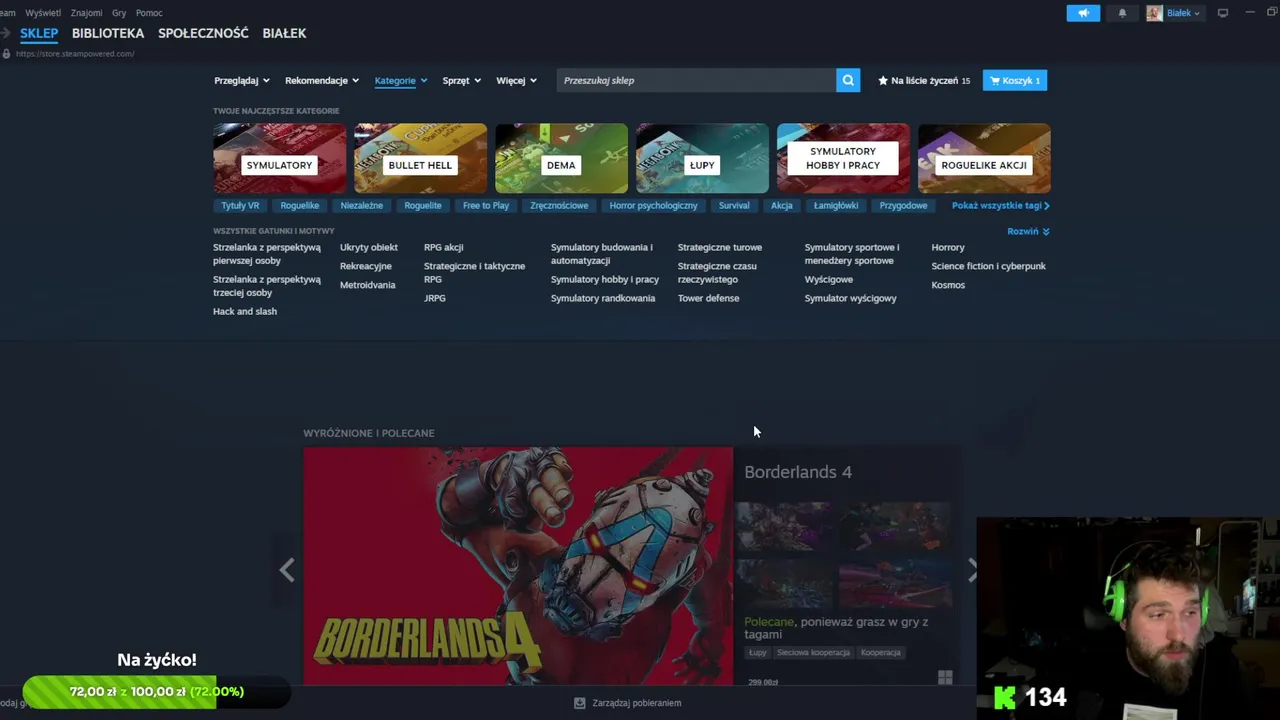Expand the Rekomendacje dropdown
Image resolution: width=1280 pixels, height=720 pixels.
(322, 80)
